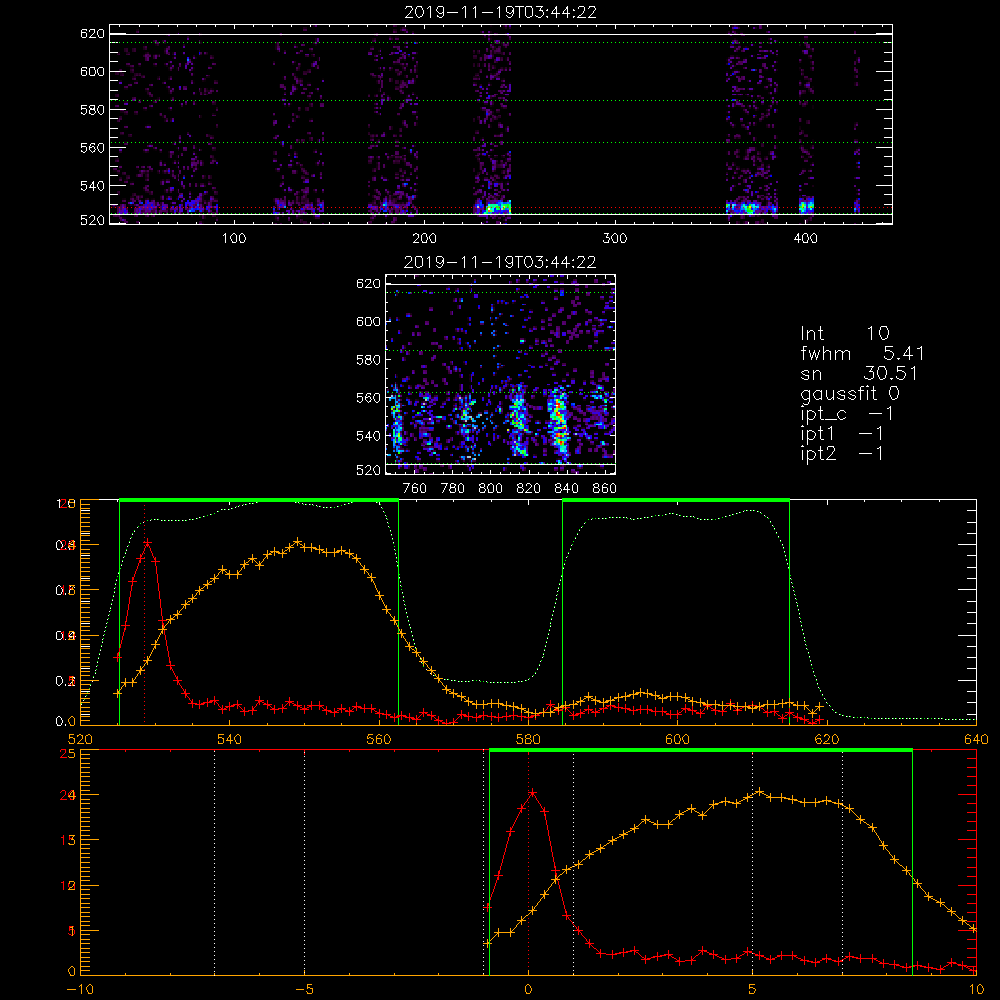Viewport: 1000px width, 1000px height.
Task: Click y-axis label 600 of the top spectrogram
Action: click(x=92, y=71)
